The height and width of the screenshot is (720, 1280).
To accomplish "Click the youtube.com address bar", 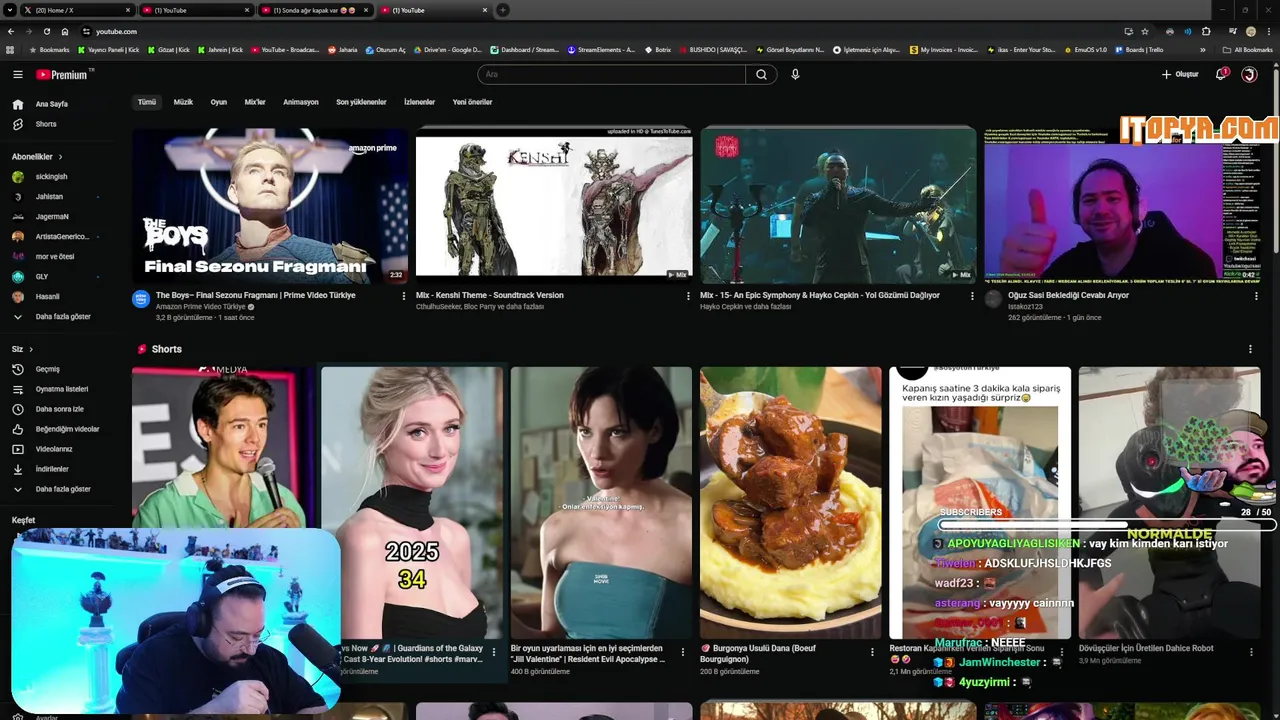I will (600, 31).
